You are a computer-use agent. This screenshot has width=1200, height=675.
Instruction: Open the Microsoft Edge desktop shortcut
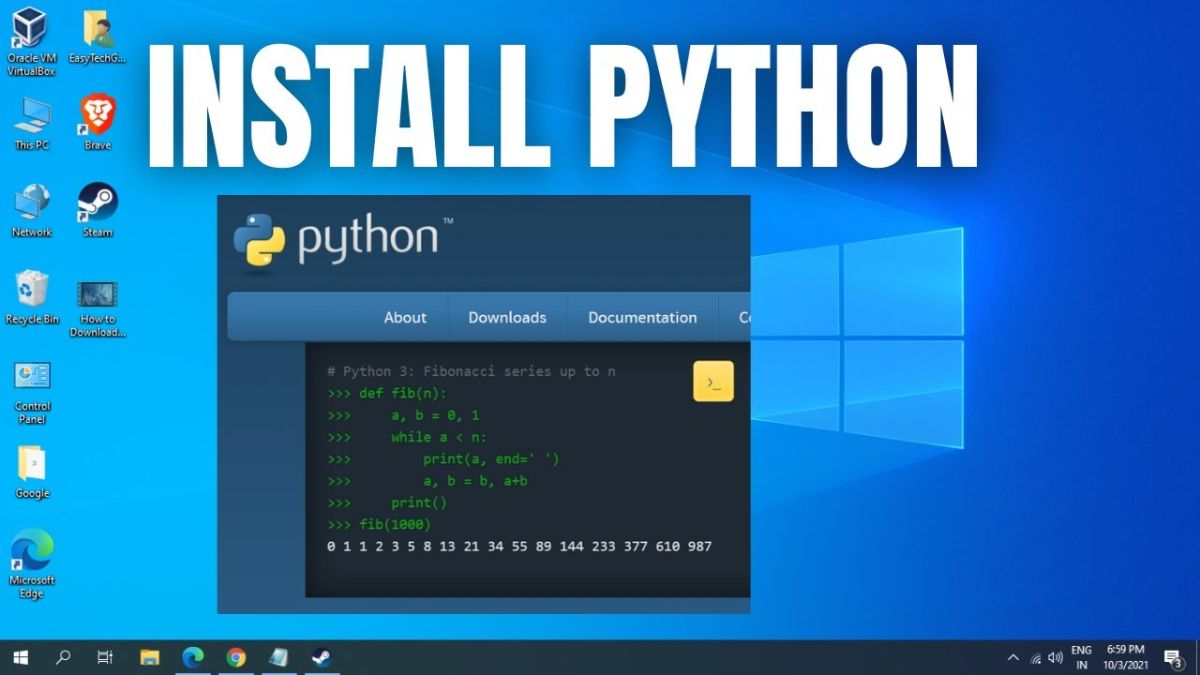pos(32,552)
